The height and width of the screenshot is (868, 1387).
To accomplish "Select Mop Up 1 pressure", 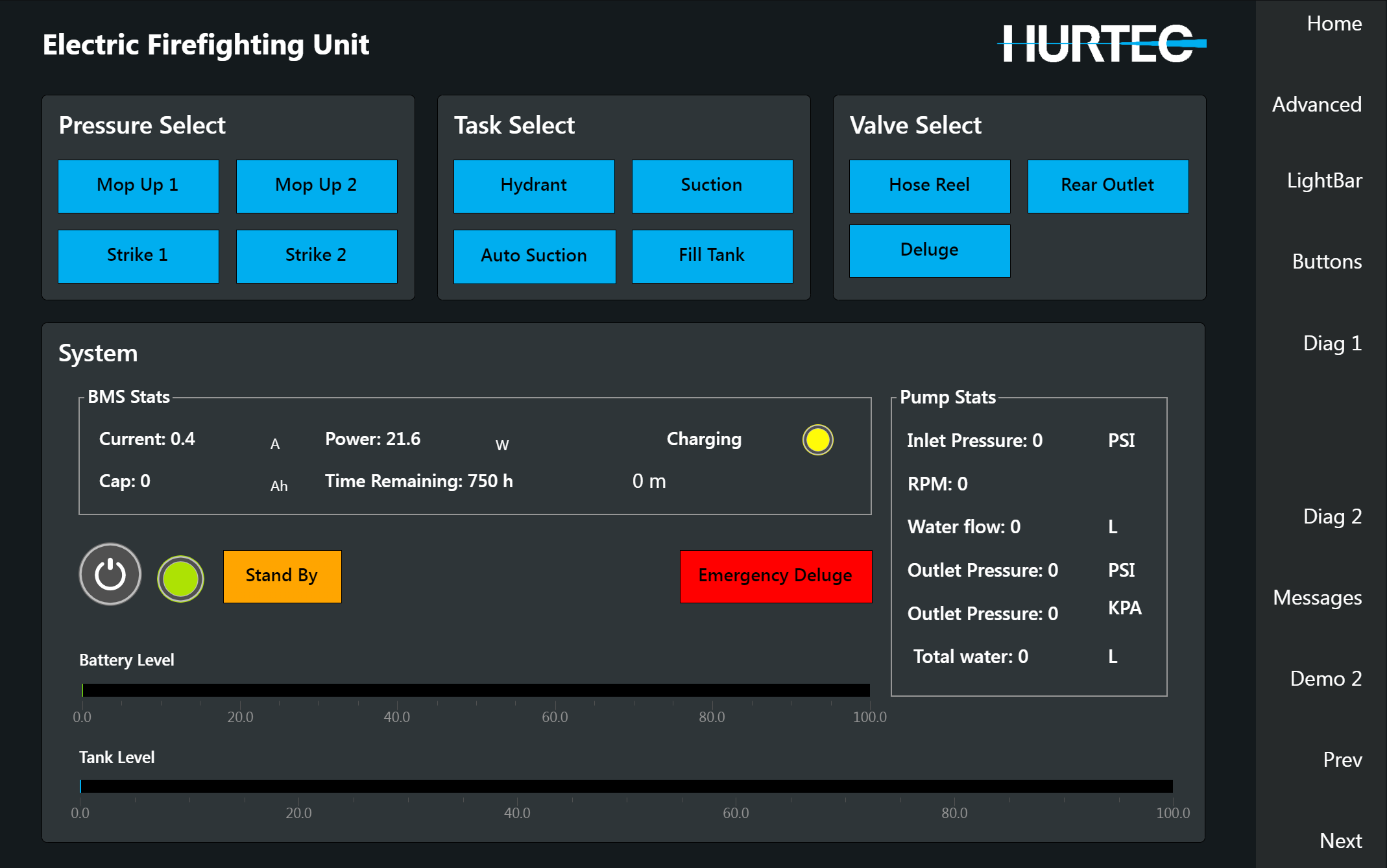I will pyautogui.click(x=138, y=186).
